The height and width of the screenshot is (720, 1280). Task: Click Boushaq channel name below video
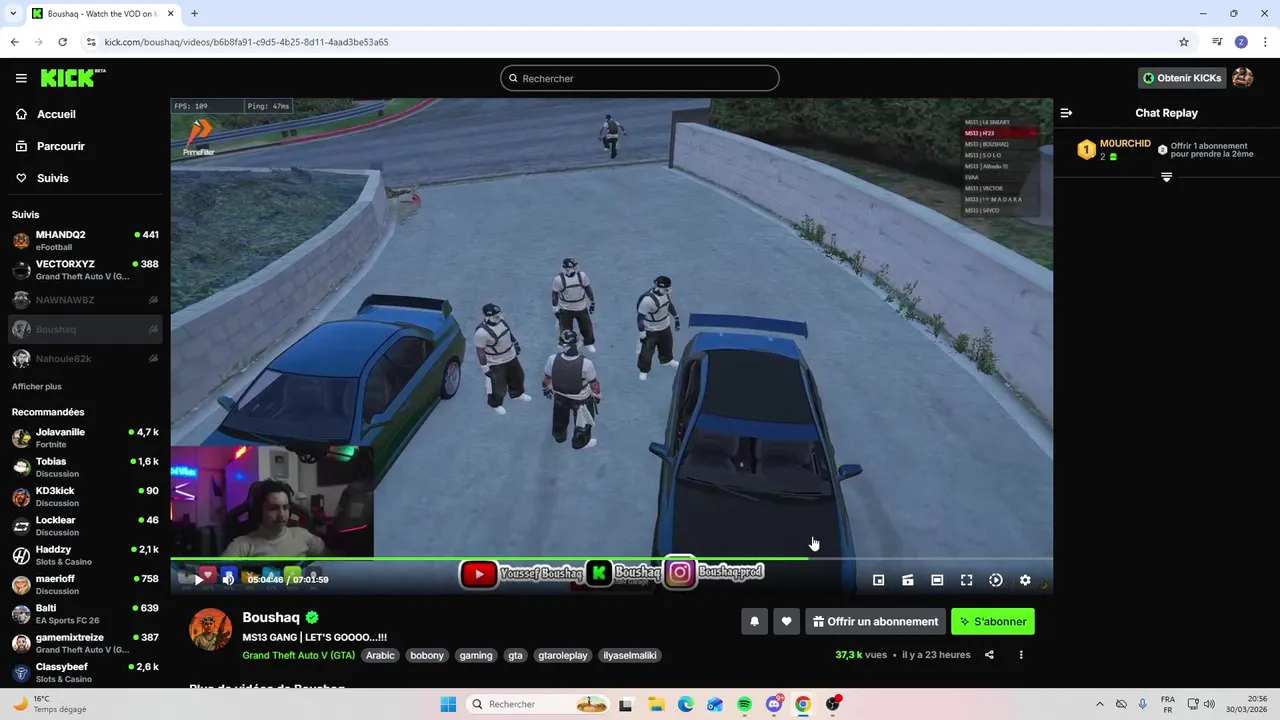(271, 617)
